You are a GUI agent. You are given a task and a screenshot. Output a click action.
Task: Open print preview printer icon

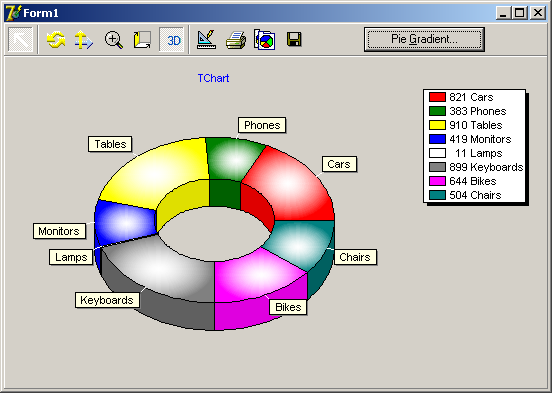click(236, 40)
